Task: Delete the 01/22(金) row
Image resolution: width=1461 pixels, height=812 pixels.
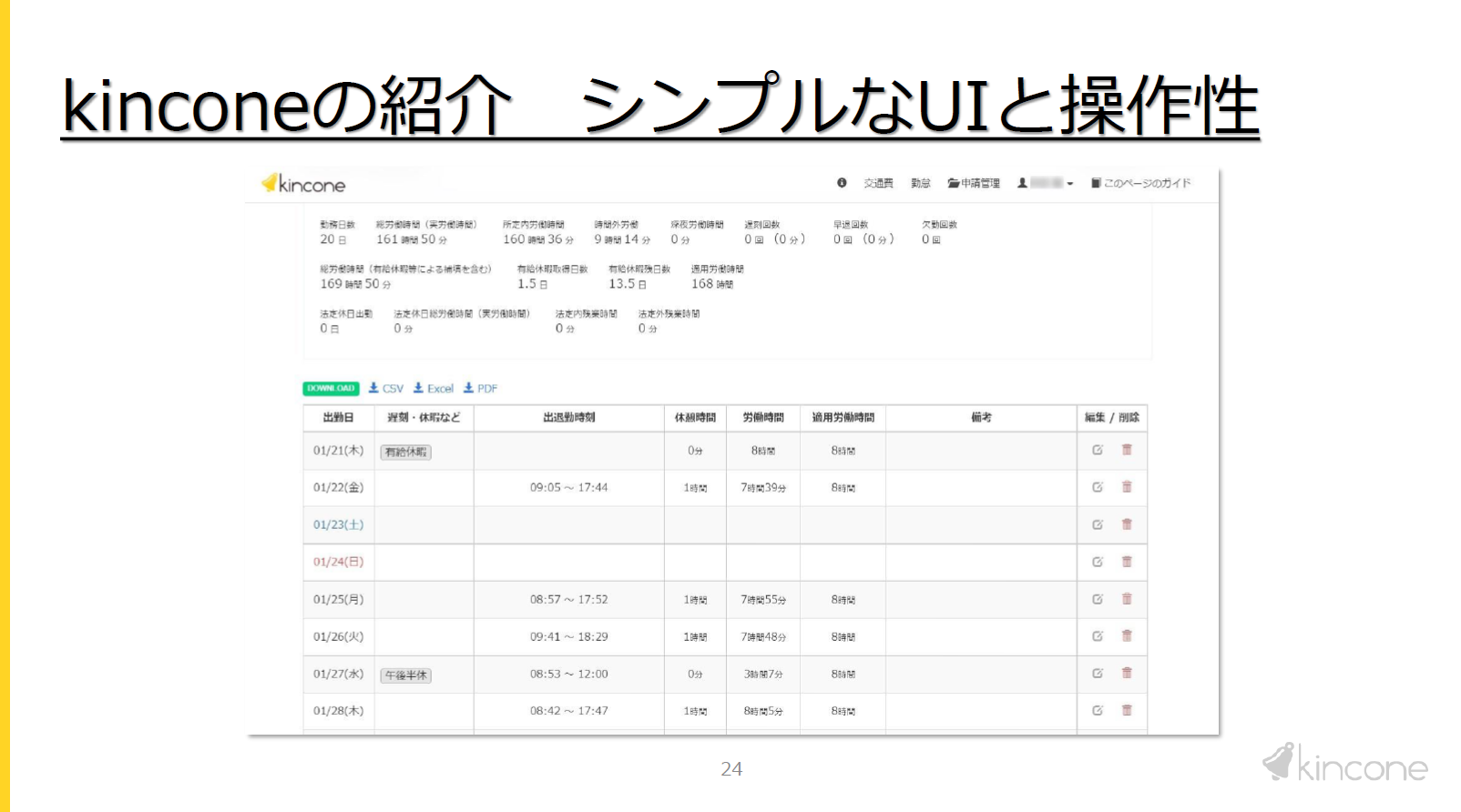Action: click(x=1127, y=487)
